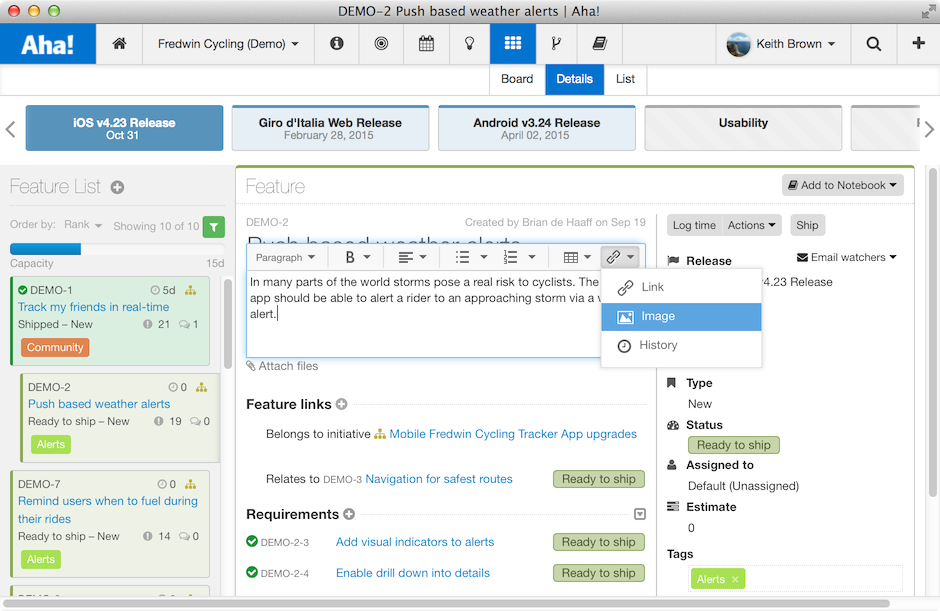Open Add visual indicators to alerts link
This screenshot has width=940, height=611.
coord(415,541)
